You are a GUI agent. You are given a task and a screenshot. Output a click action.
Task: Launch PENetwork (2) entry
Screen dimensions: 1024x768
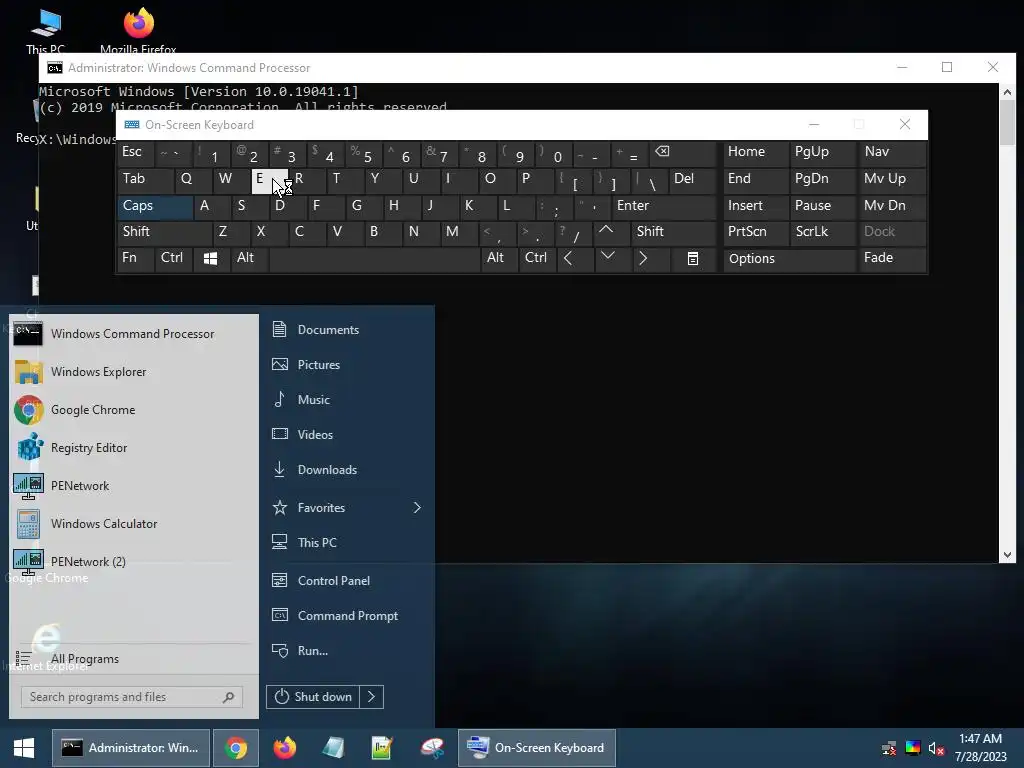[134, 562]
